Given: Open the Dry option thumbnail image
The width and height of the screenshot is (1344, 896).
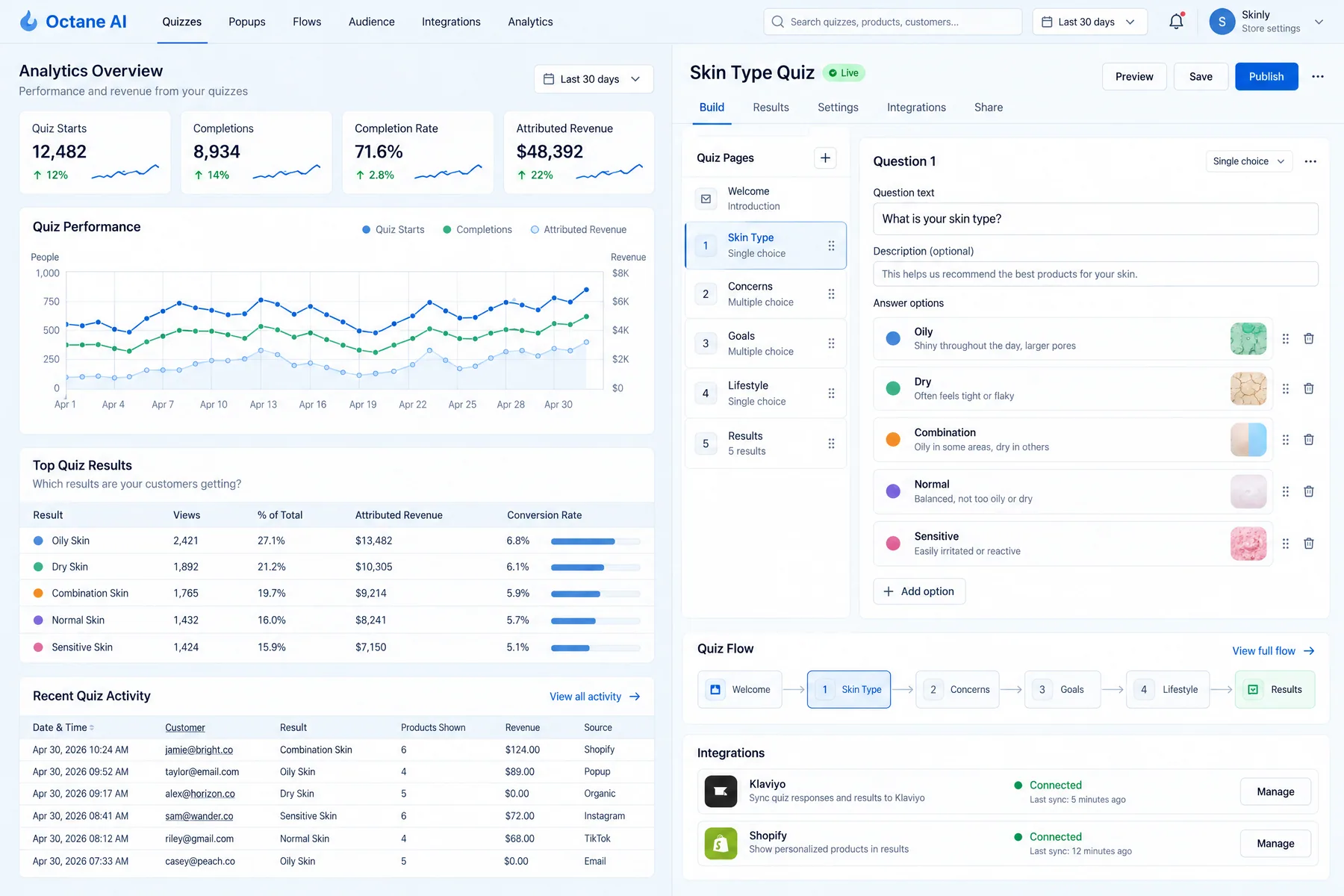Looking at the screenshot, I should (1248, 389).
